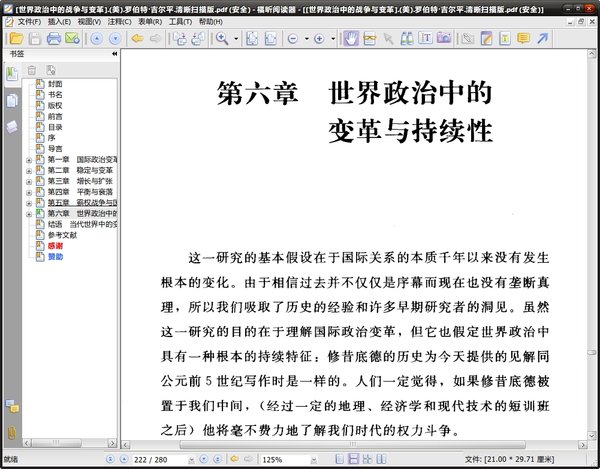Click the pages thumbnail panel icon
The image size is (600, 469).
(12, 101)
